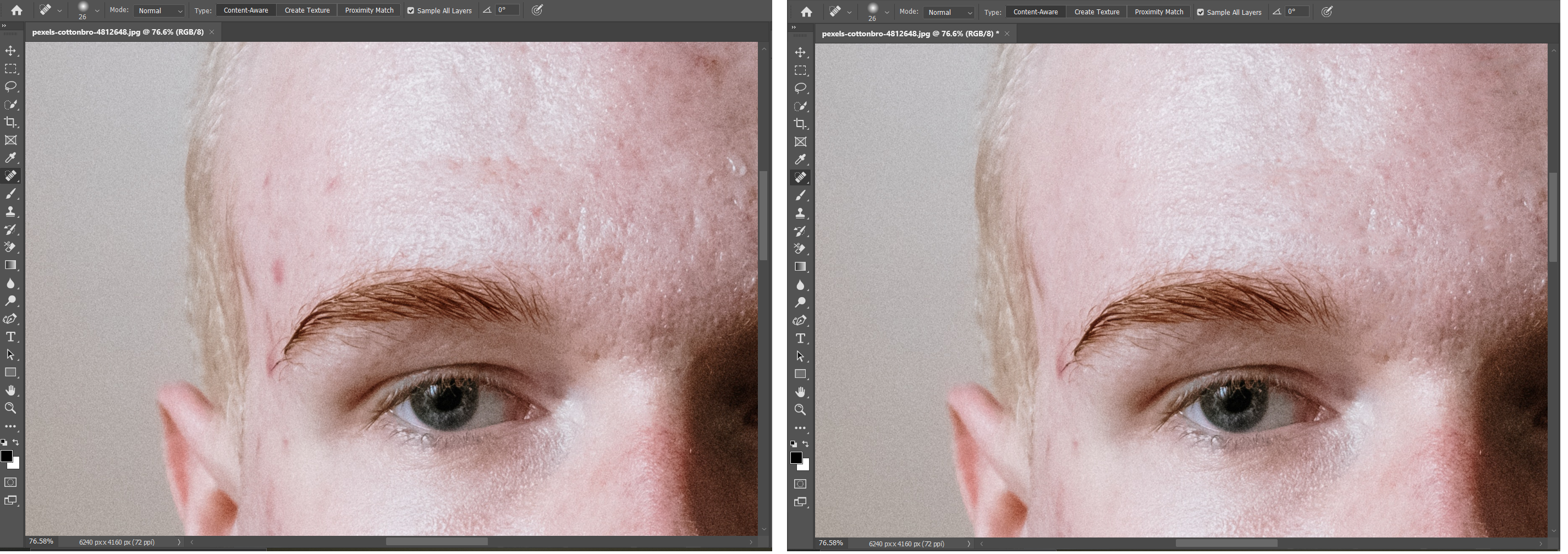Pick the Eraser tool in left window
Image resolution: width=1568 pixels, height=554 pixels.
11,247
